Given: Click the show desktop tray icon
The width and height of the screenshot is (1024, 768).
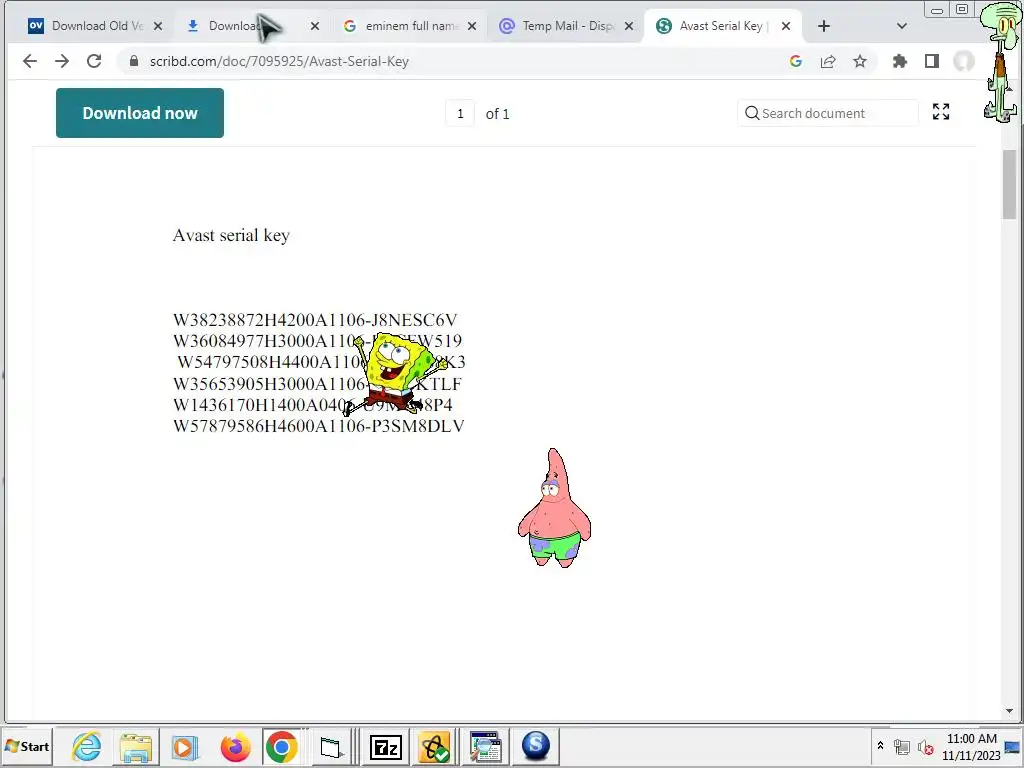Looking at the screenshot, I should [1013, 746].
